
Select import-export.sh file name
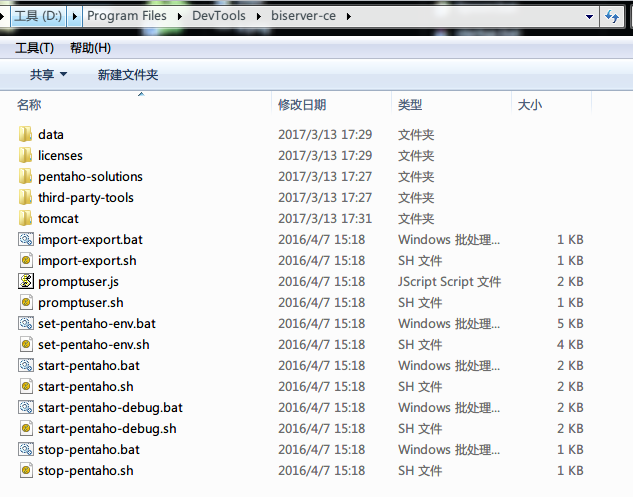[x=87, y=260]
